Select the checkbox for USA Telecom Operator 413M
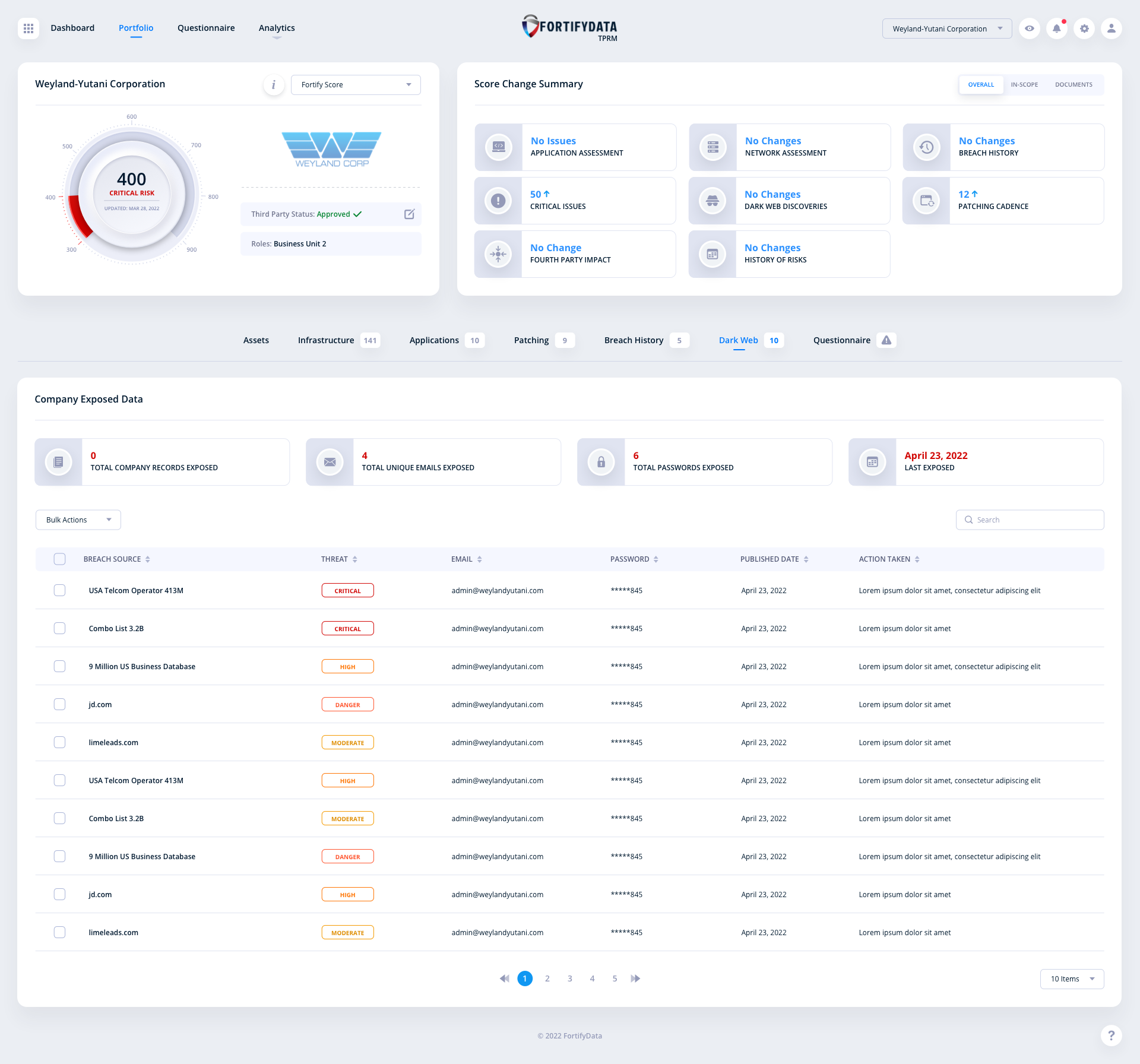This screenshot has height=1064, width=1140. coord(59,590)
